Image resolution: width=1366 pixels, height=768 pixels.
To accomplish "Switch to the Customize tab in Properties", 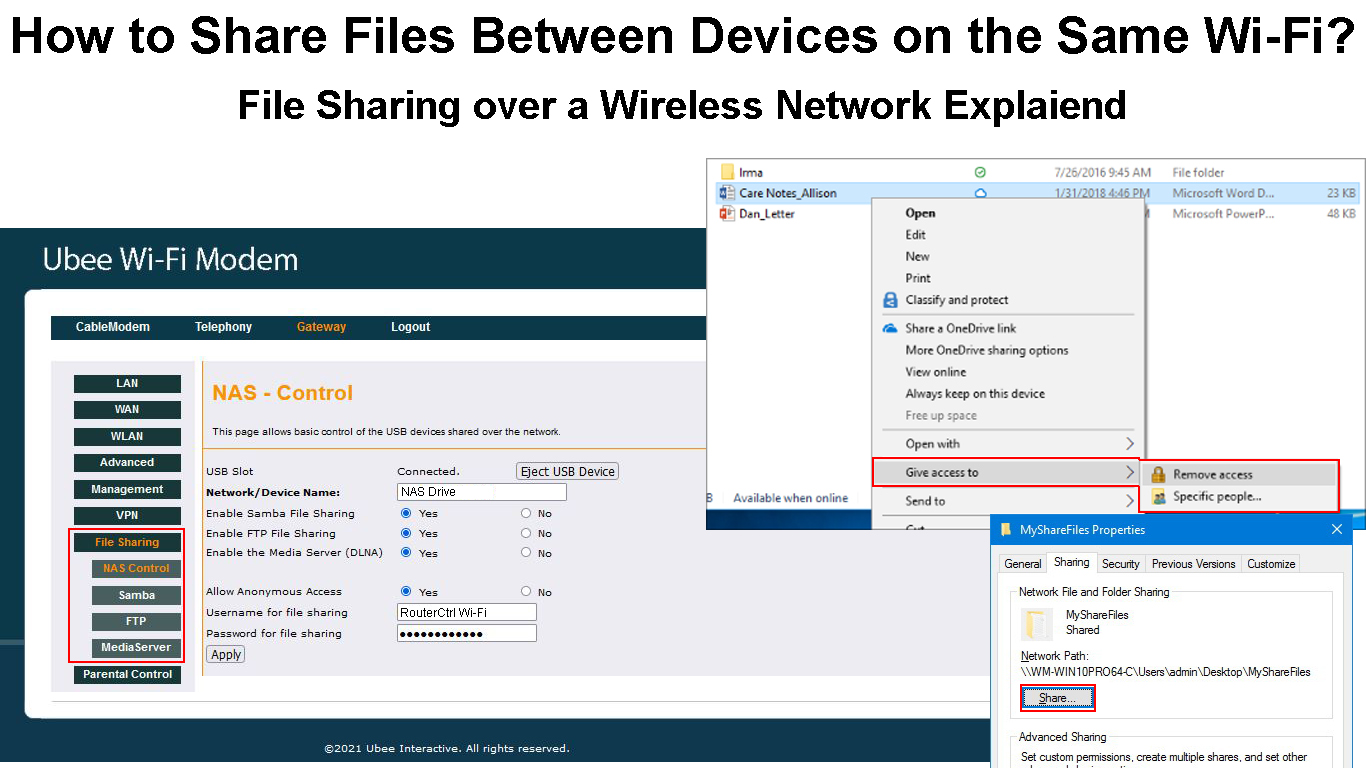I will tap(1271, 564).
